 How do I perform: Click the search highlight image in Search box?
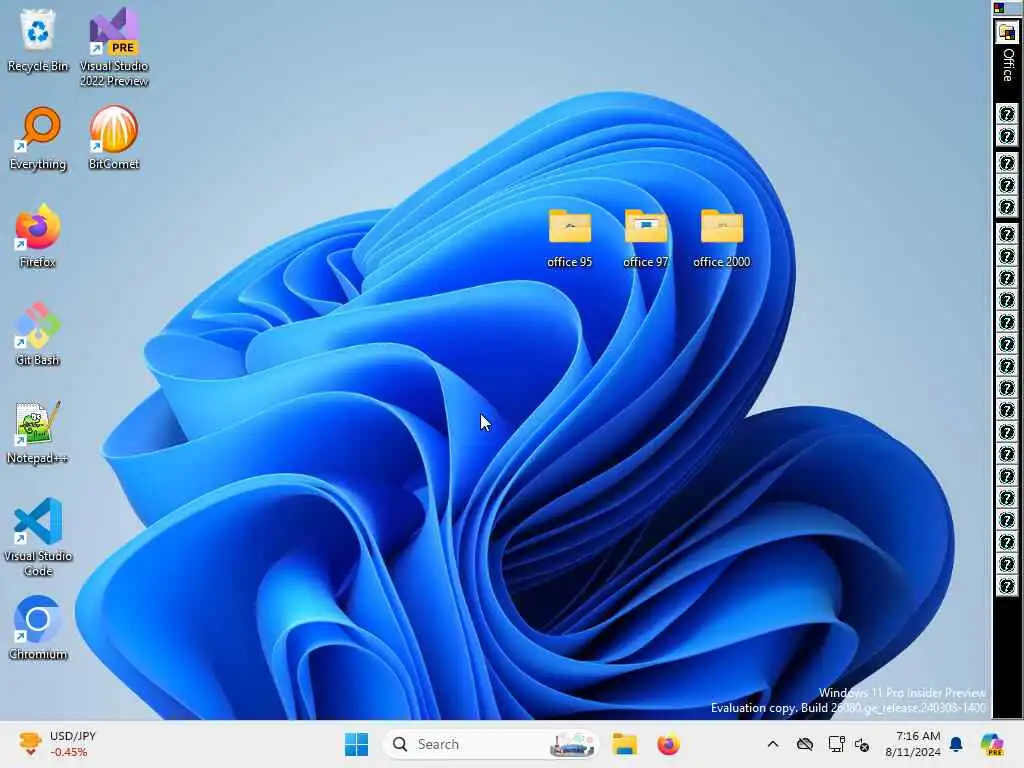tap(572, 744)
